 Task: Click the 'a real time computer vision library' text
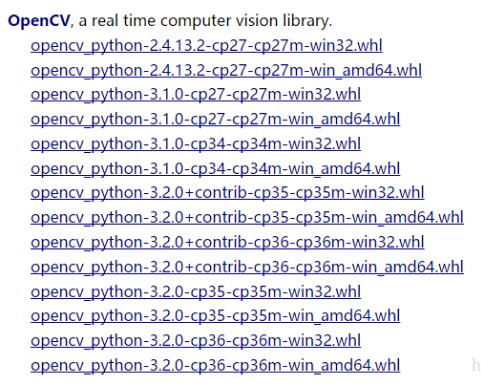pyautogui.click(x=205, y=21)
